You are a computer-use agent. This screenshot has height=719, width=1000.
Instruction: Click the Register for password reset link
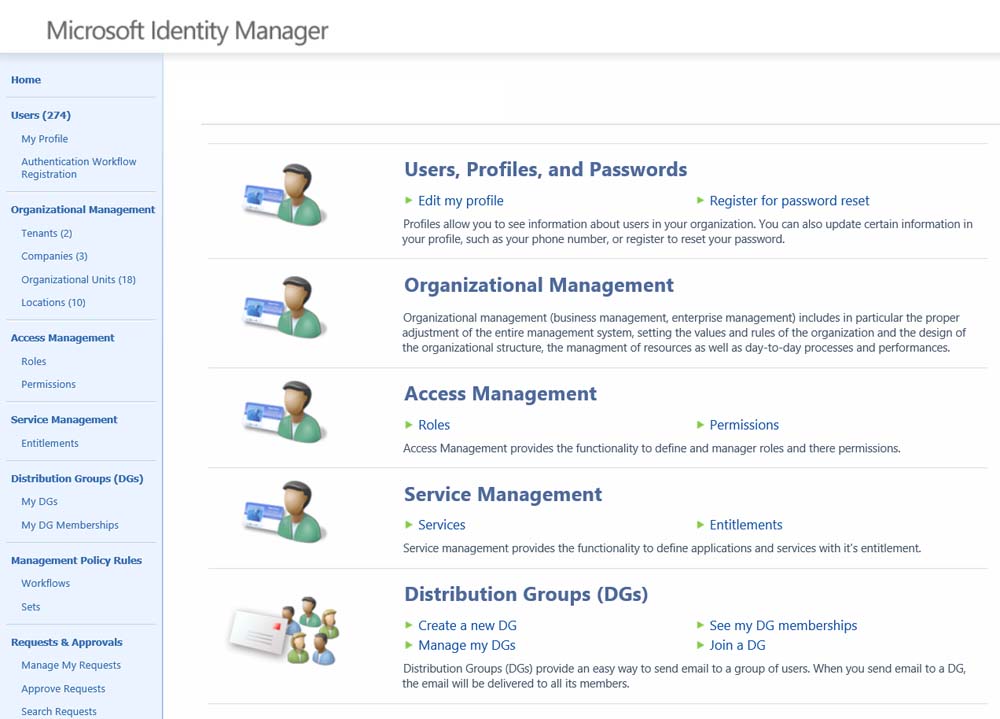point(790,201)
